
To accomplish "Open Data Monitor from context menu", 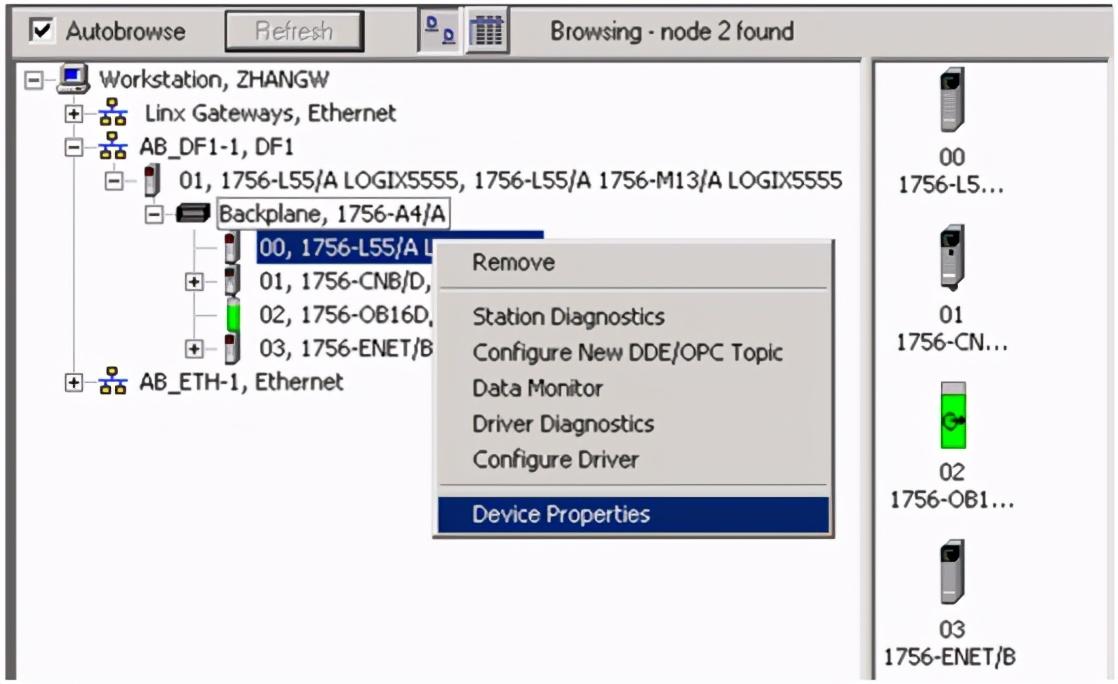I will pos(633,388).
